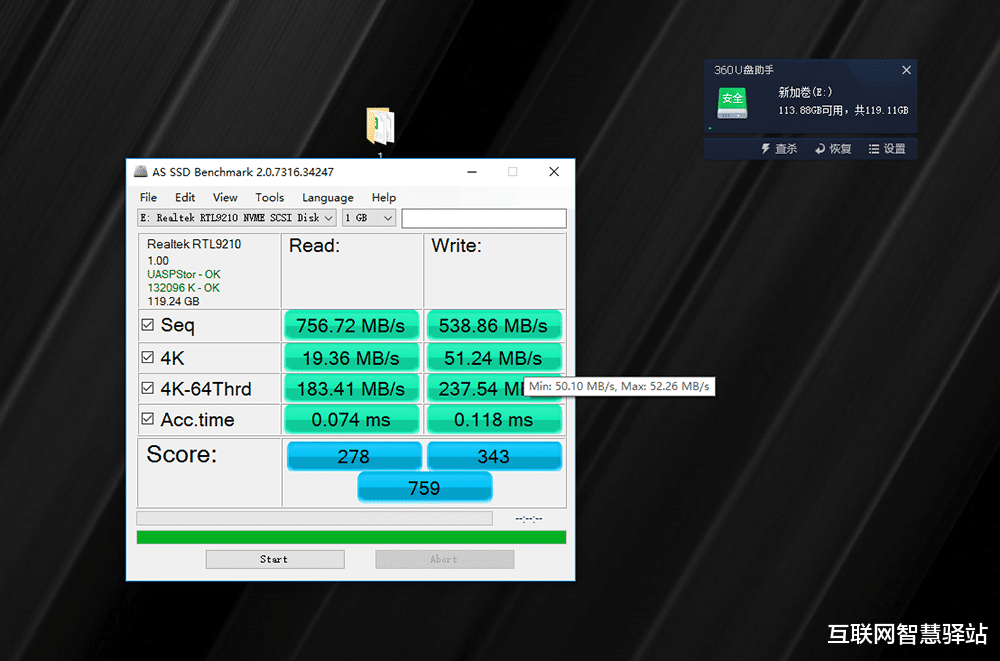
Task: Uncheck the 4K test checkbox
Action: pos(147,357)
